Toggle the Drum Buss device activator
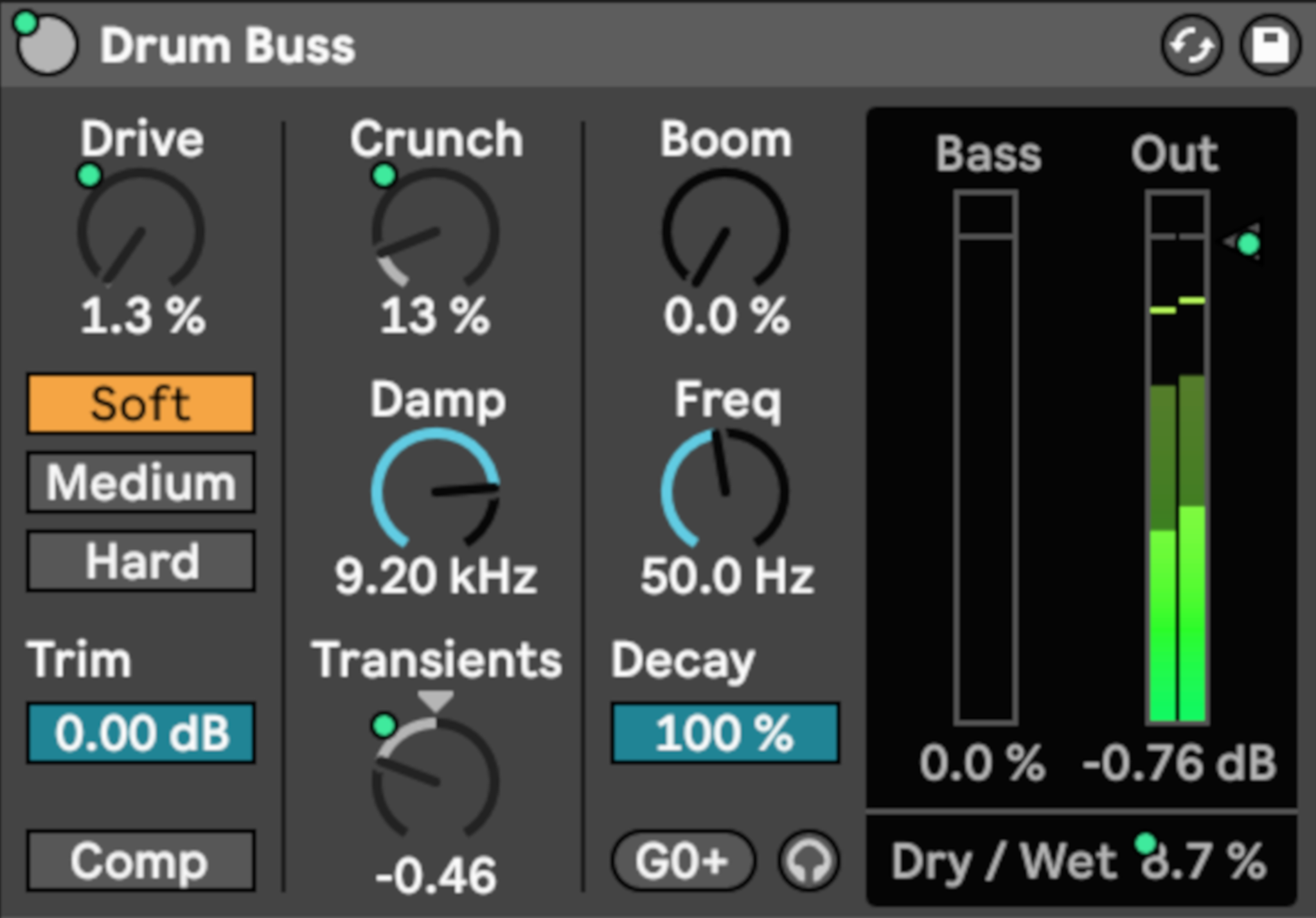This screenshot has width=1316, height=918. pos(47,45)
